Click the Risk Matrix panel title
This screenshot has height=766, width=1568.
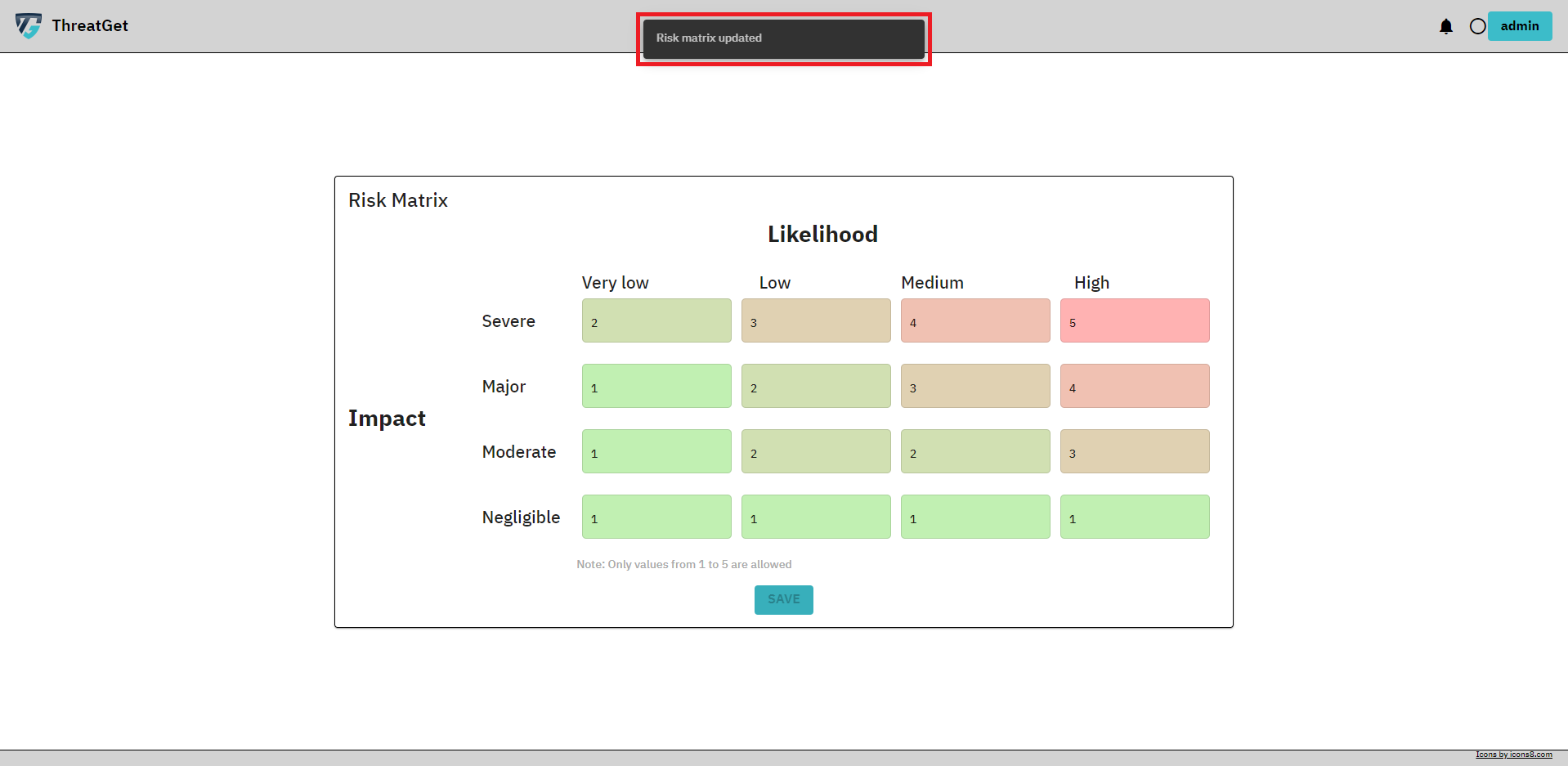click(x=398, y=200)
